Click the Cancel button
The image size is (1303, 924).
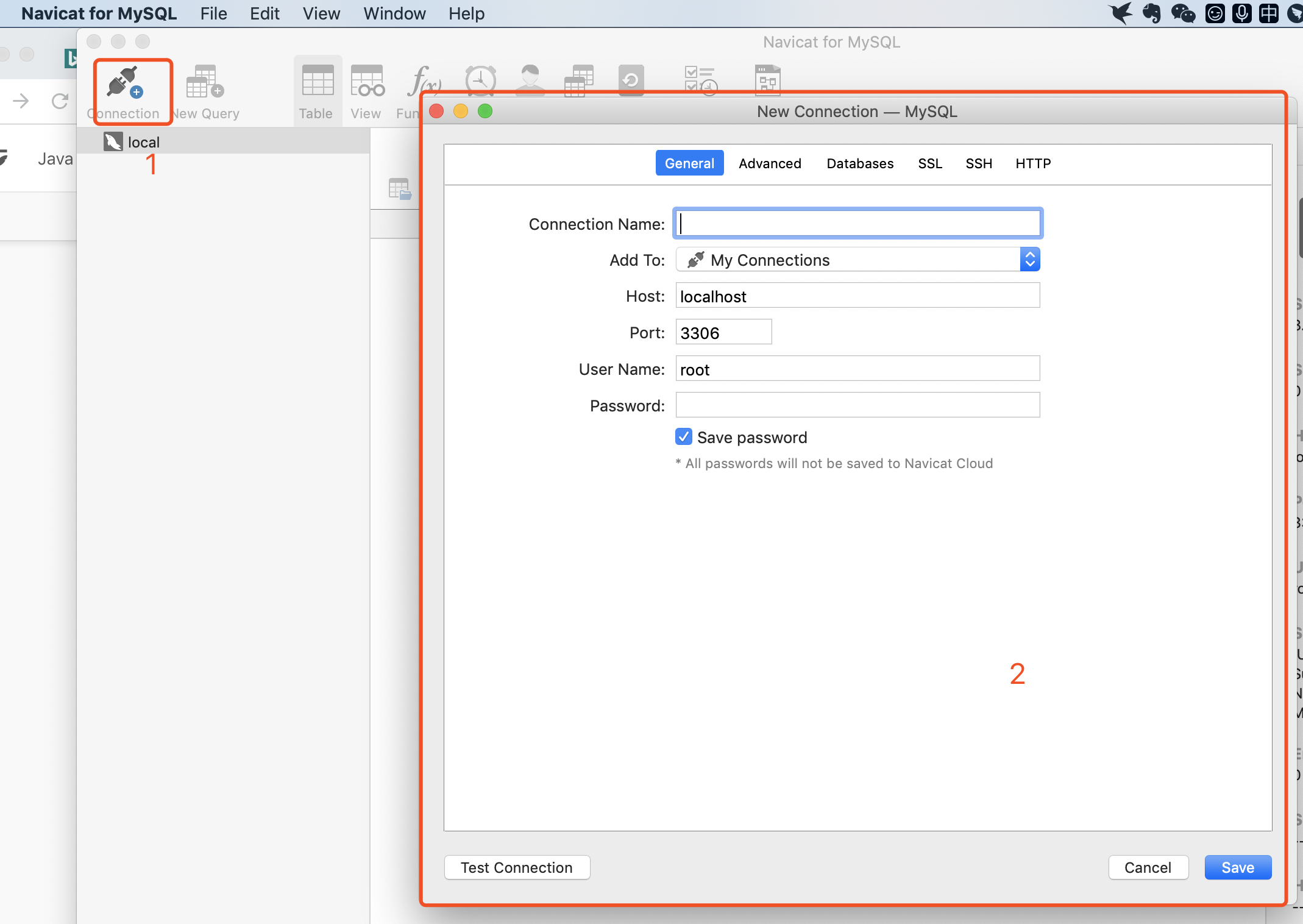[1148, 867]
